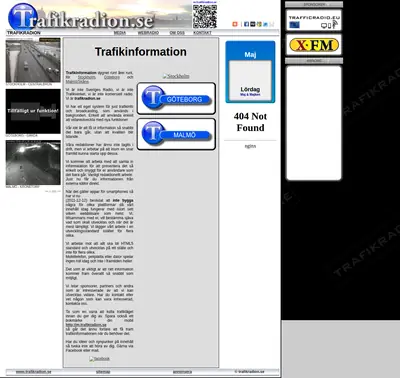Open the TRAFFICRADIO.EU sponsor banner
The height and width of the screenshot is (378, 400).
pyautogui.click(x=314, y=20)
